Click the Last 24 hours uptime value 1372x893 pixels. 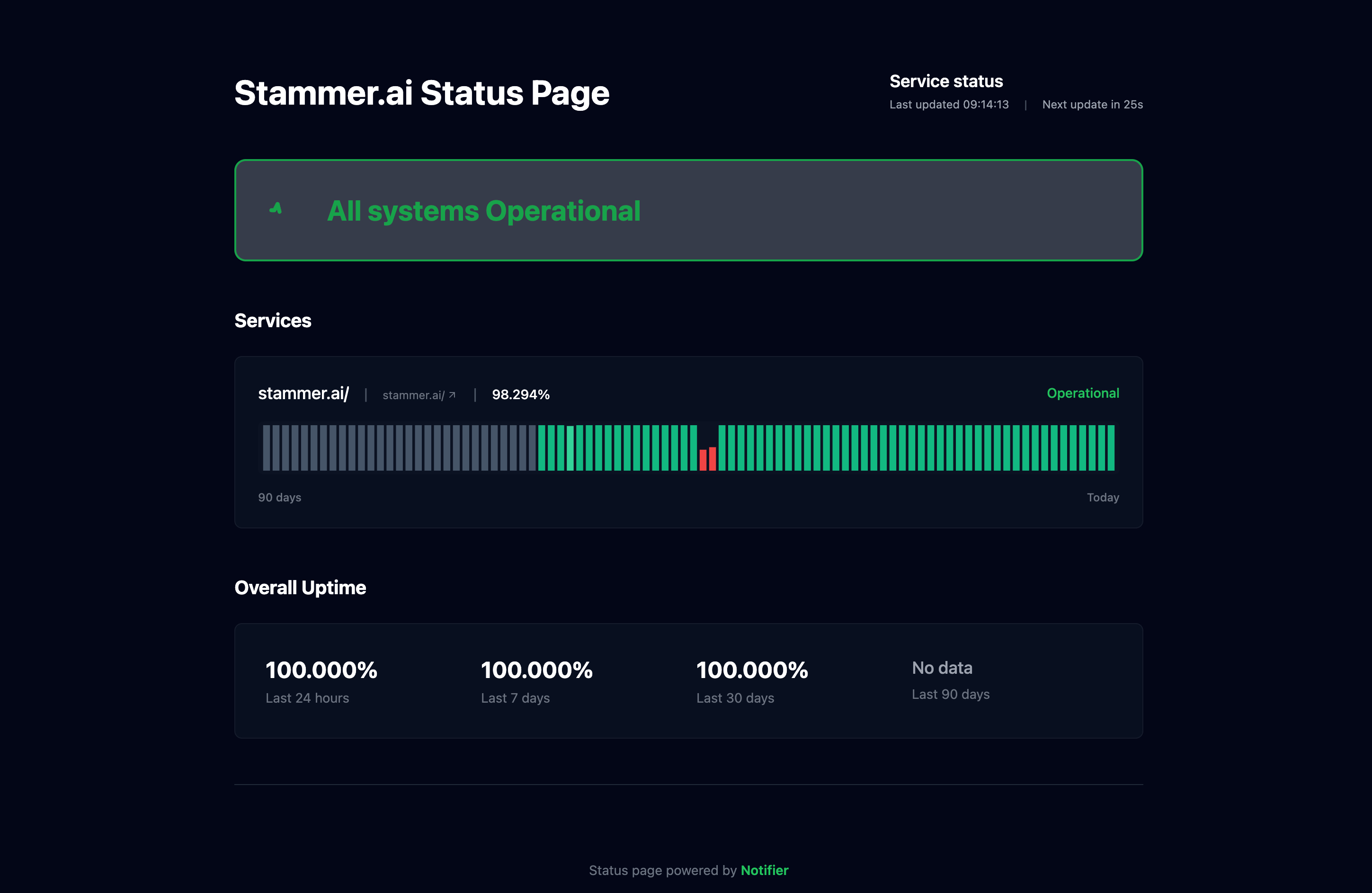[321, 670]
